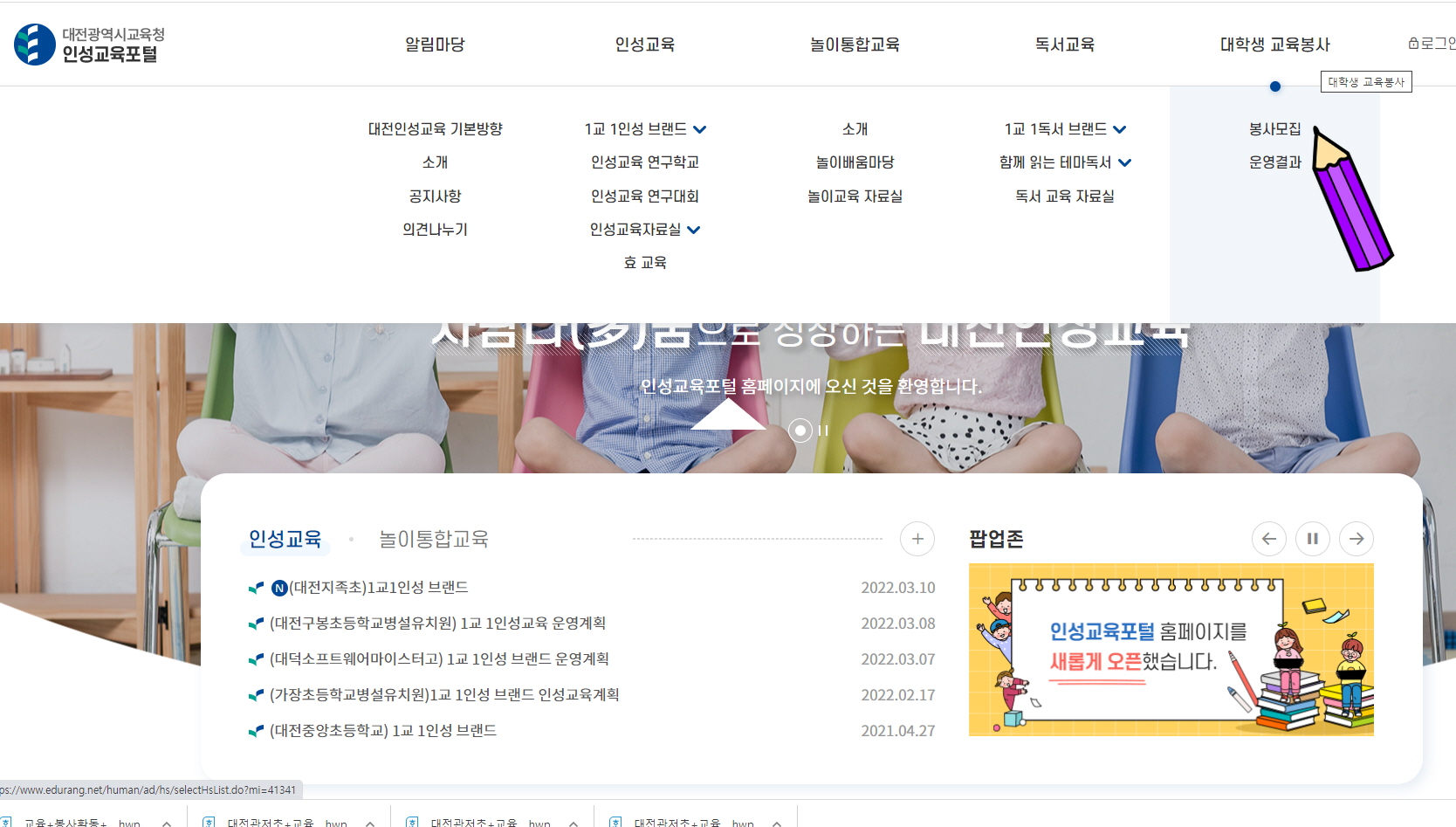The image size is (1456, 827).
Task: Expand the 함께 읽는 테마독서 submenu
Action: click(1125, 162)
